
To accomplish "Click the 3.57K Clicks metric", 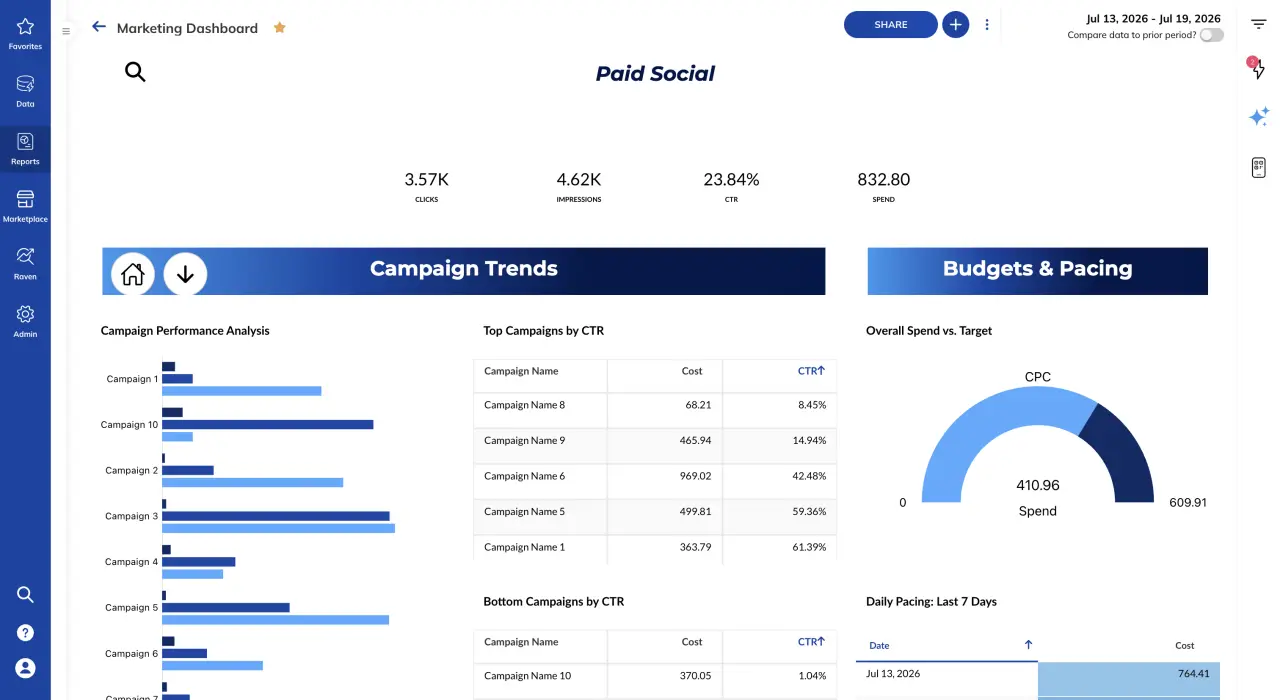I will [427, 185].
